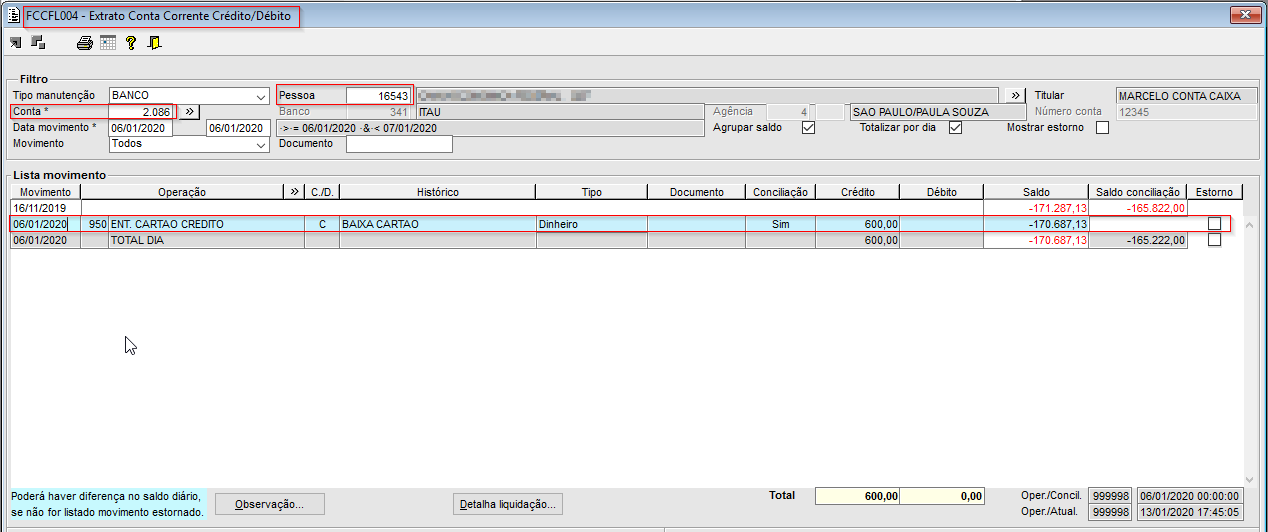This screenshot has height=532, width=1268.
Task: Click the Tipo column header
Action: 592,192
